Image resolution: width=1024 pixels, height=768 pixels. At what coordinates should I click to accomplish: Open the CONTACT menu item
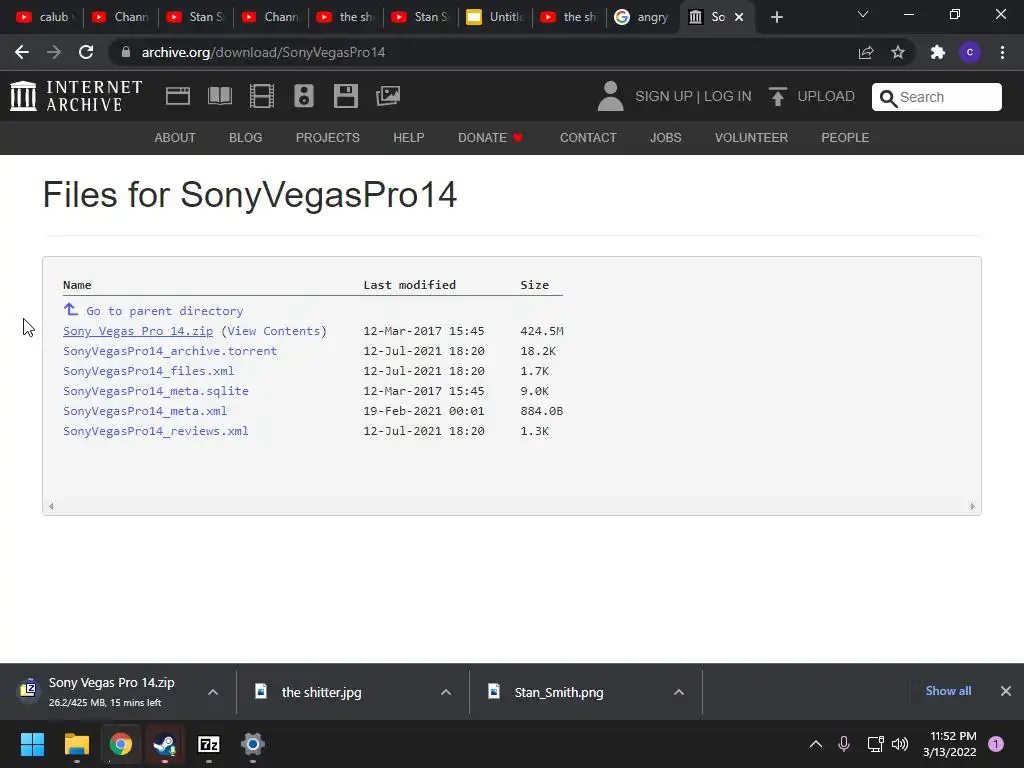pyautogui.click(x=588, y=138)
